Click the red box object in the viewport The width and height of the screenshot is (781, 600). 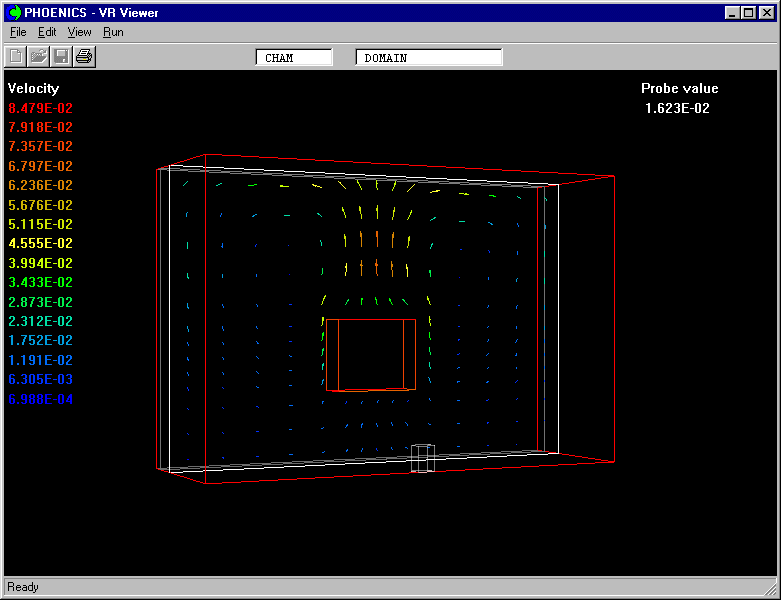(x=370, y=355)
